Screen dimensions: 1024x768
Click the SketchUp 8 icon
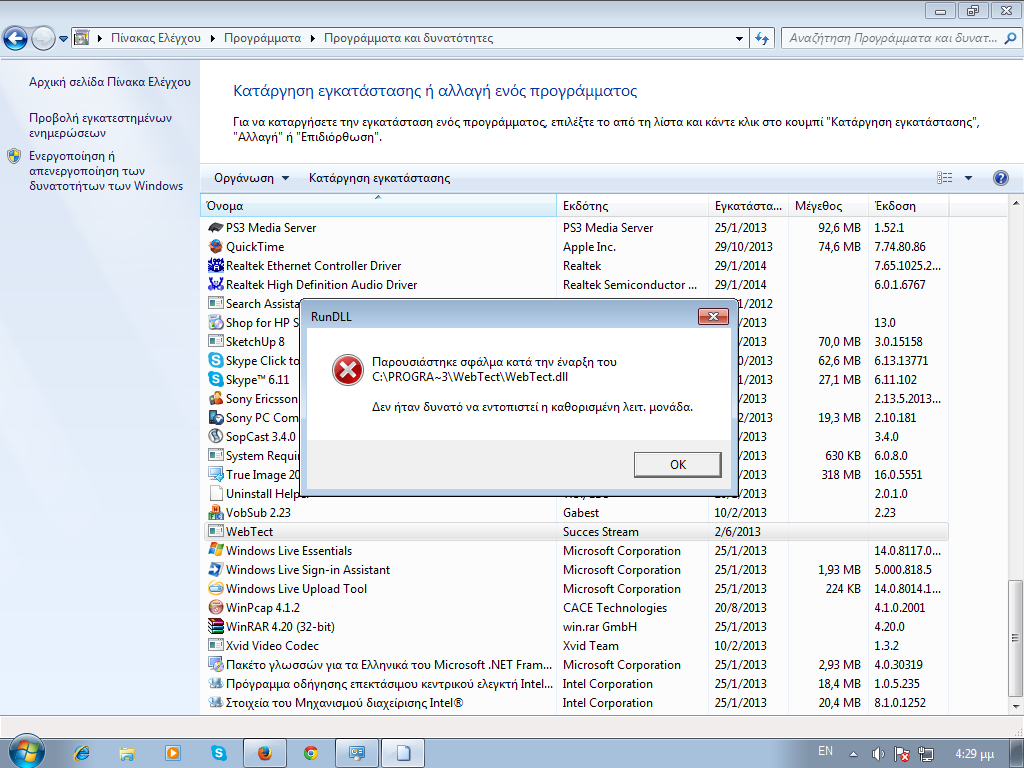click(x=216, y=342)
